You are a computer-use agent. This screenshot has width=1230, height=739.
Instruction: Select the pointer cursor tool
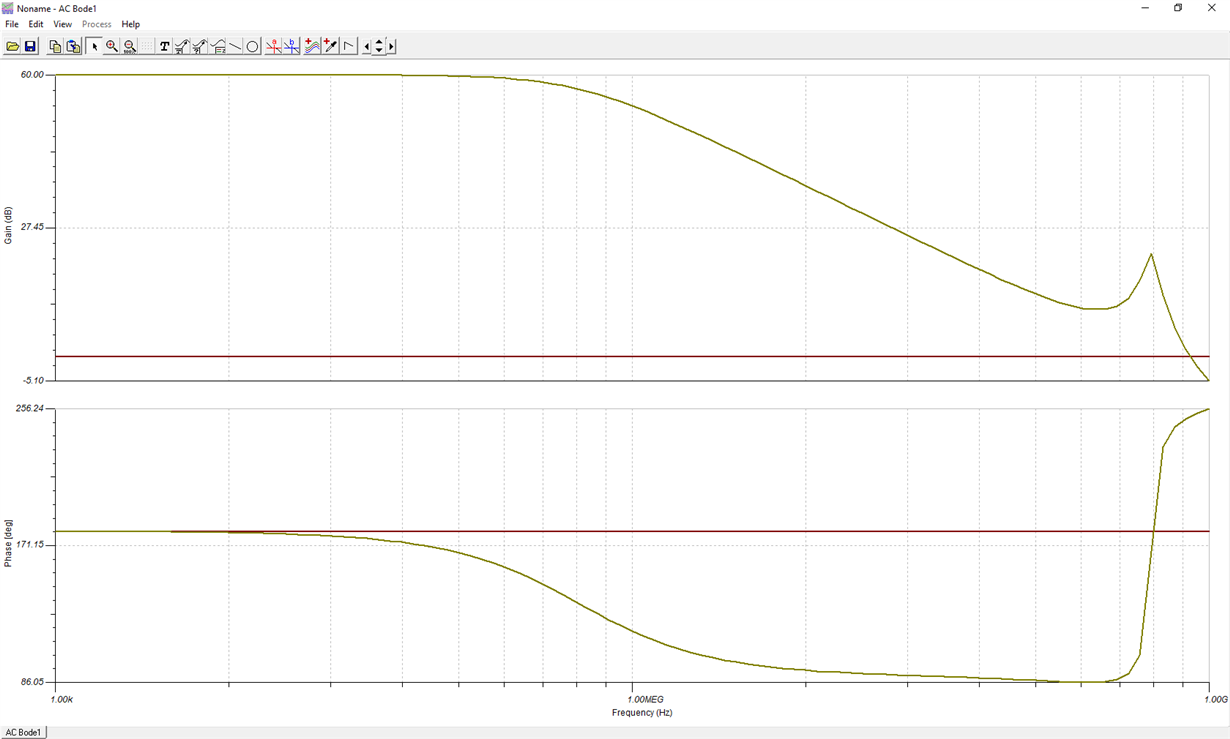(x=94, y=46)
